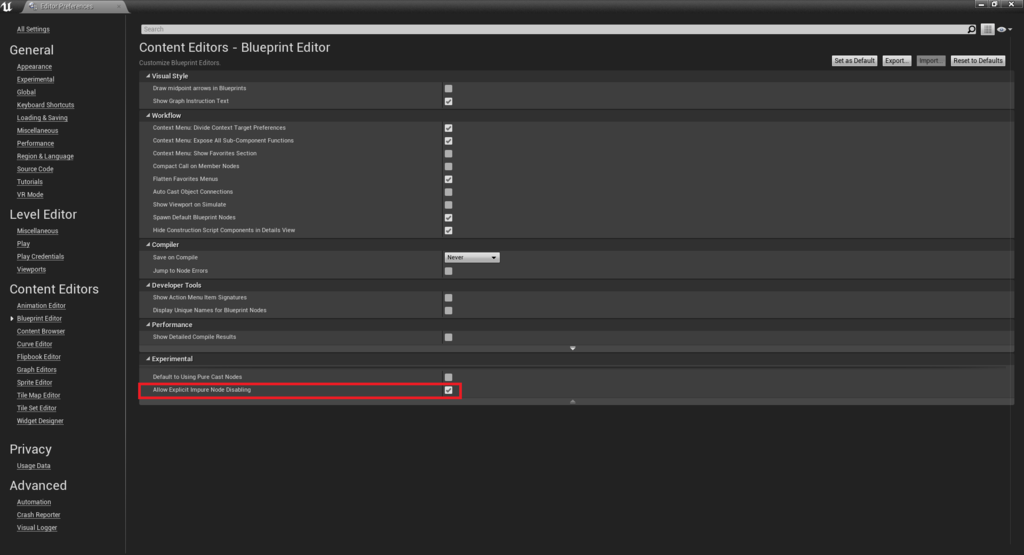Collapse the Performance section
The height and width of the screenshot is (555, 1024).
148,325
